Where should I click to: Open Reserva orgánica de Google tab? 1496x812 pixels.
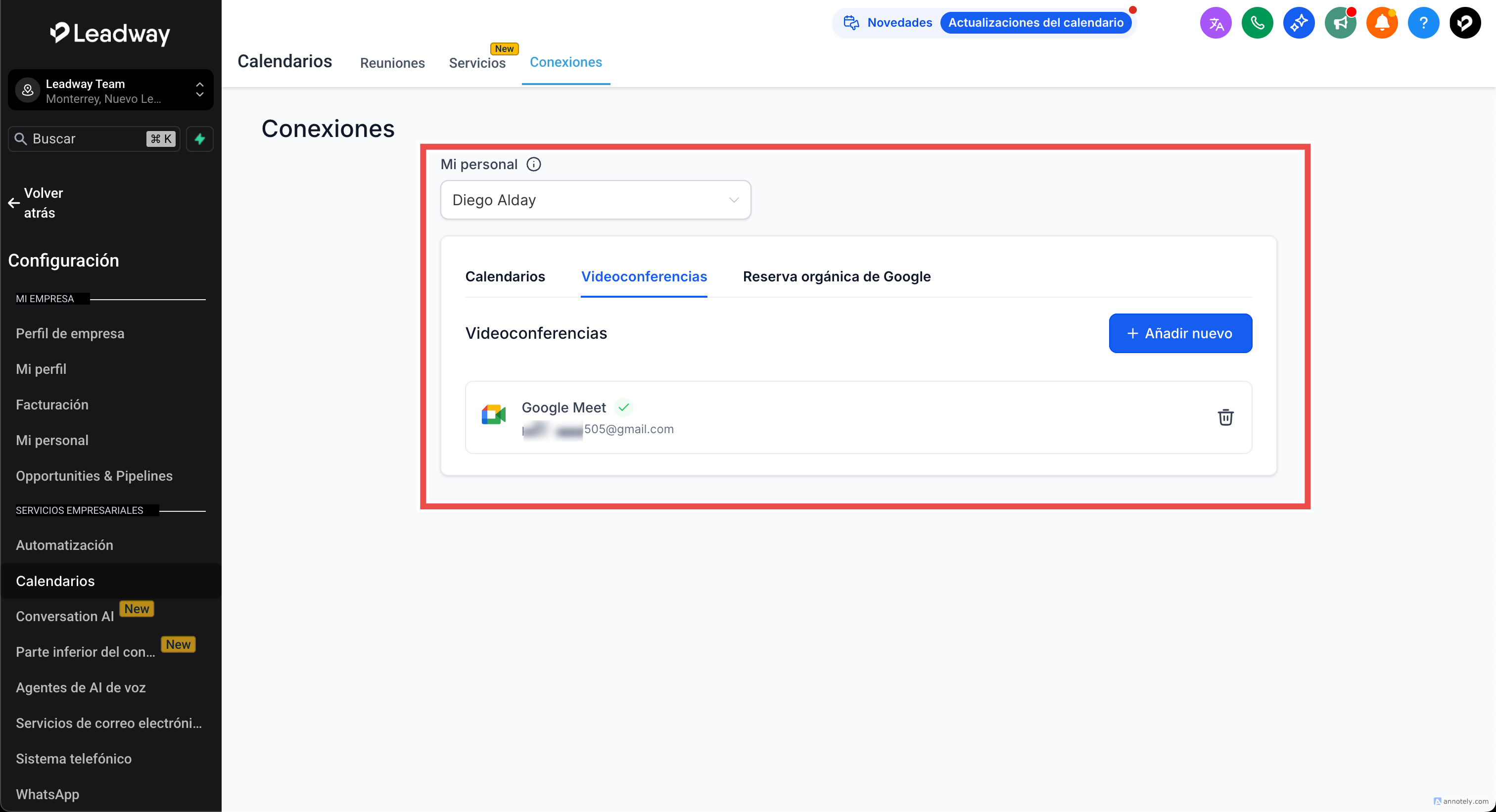pyautogui.click(x=836, y=276)
